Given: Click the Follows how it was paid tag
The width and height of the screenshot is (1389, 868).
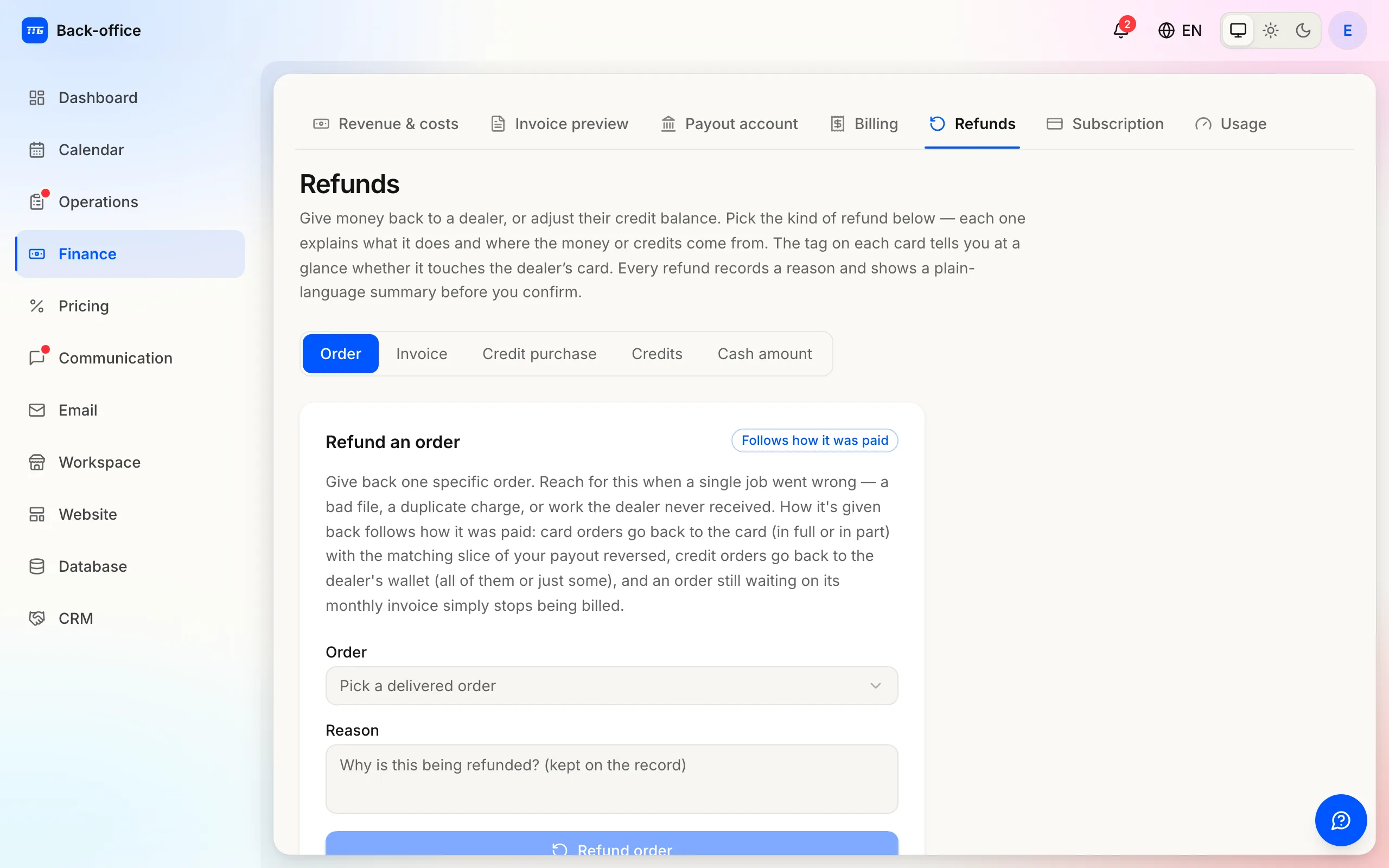Looking at the screenshot, I should click(x=814, y=441).
